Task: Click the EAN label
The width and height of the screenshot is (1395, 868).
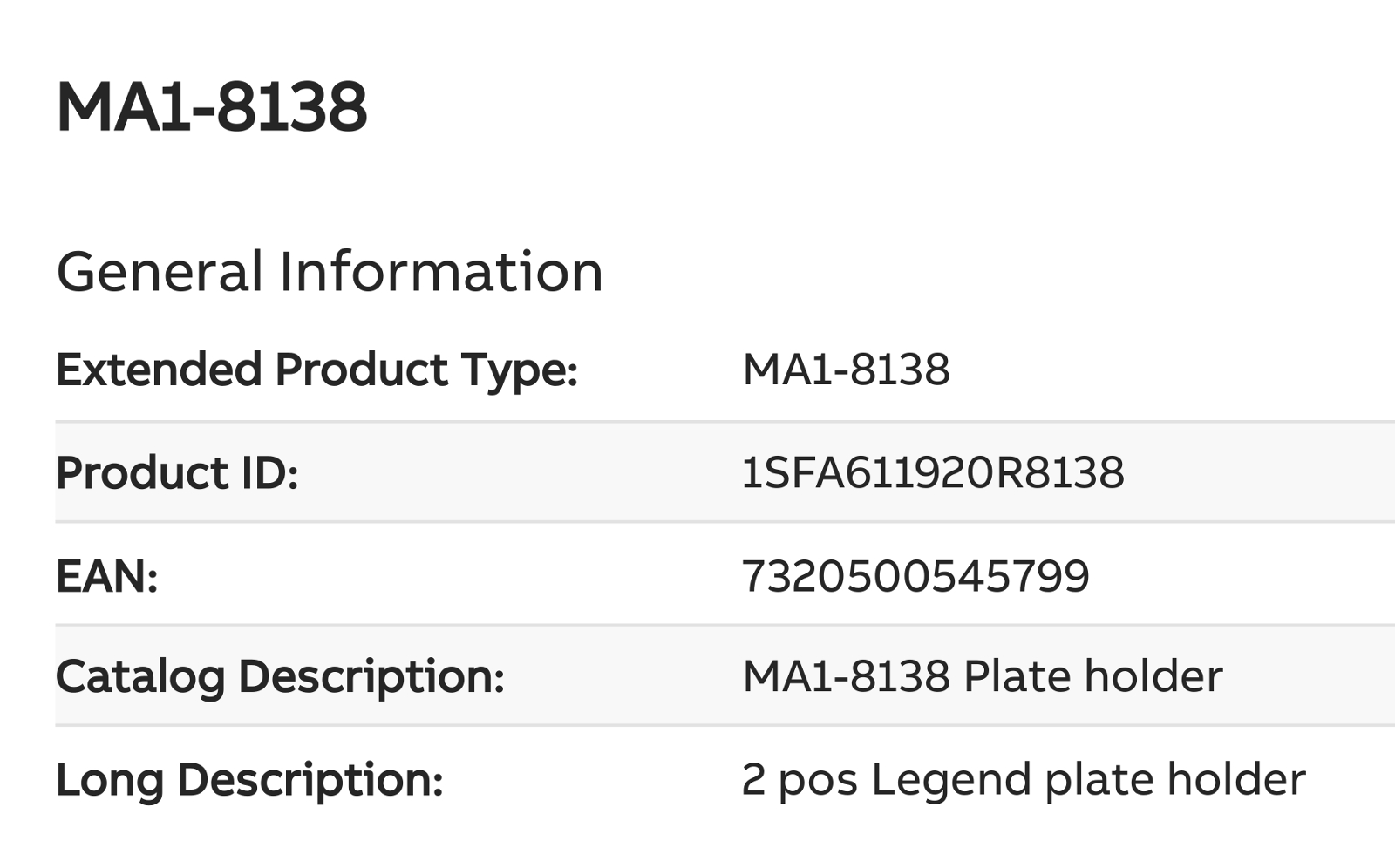Action: (106, 576)
